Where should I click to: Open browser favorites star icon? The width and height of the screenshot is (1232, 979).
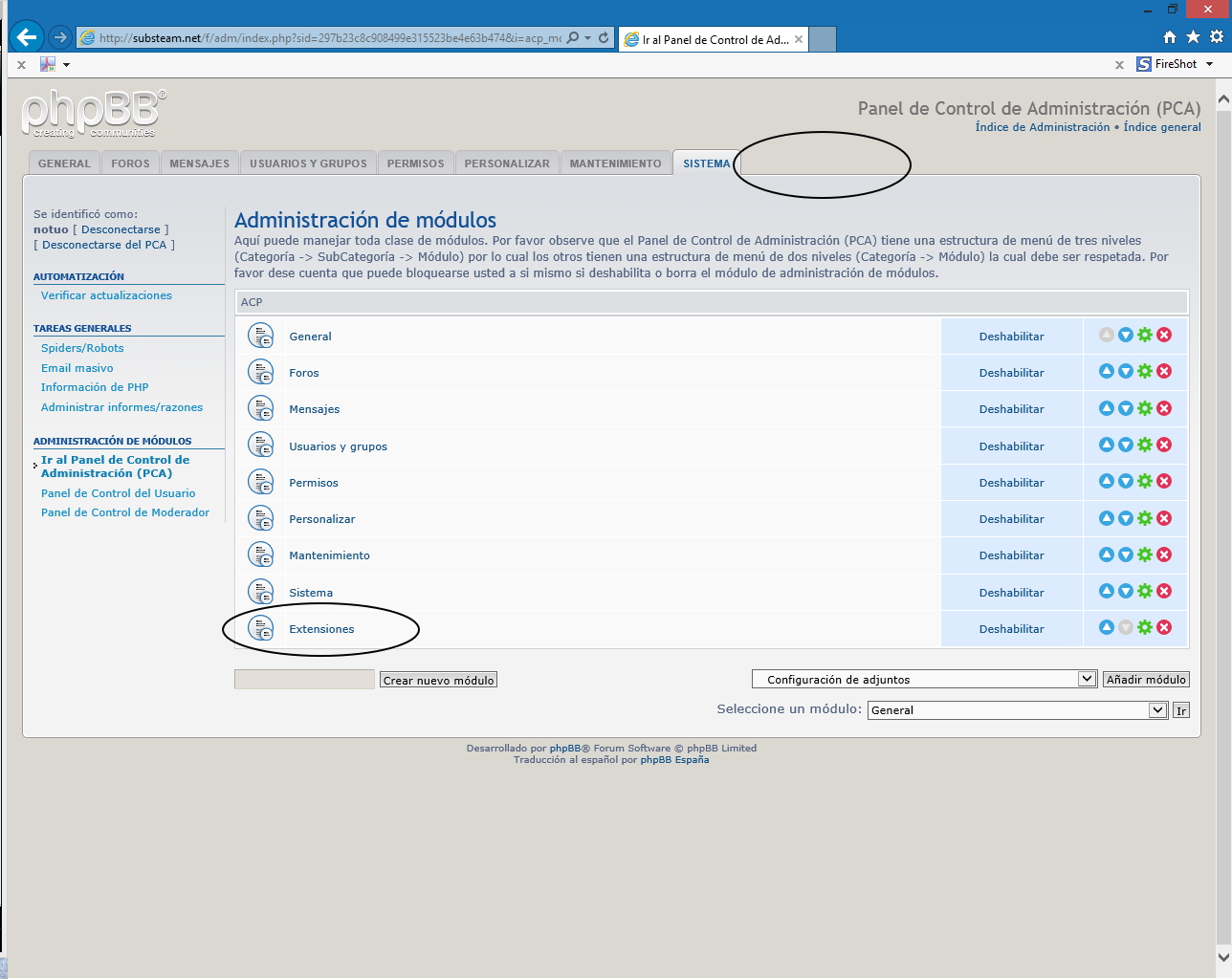(x=1193, y=37)
